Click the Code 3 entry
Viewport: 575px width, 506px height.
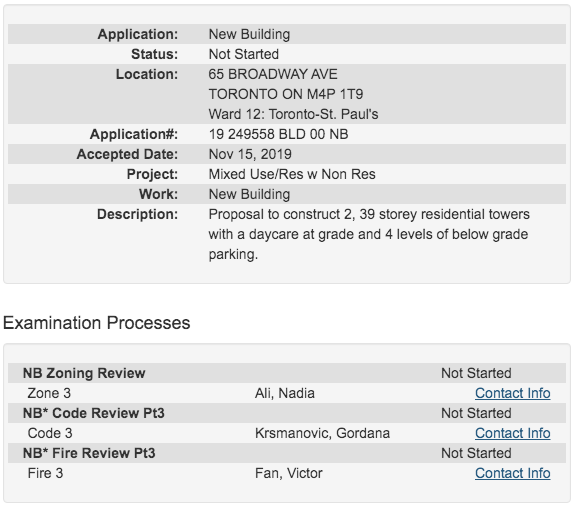(50, 433)
